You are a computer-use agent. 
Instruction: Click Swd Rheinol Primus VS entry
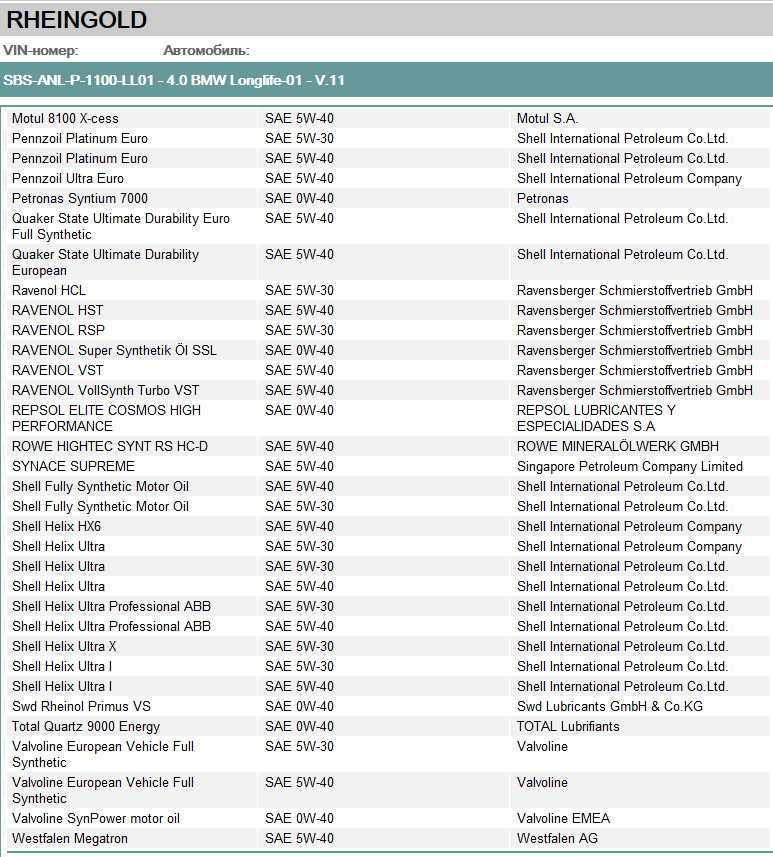pos(81,707)
